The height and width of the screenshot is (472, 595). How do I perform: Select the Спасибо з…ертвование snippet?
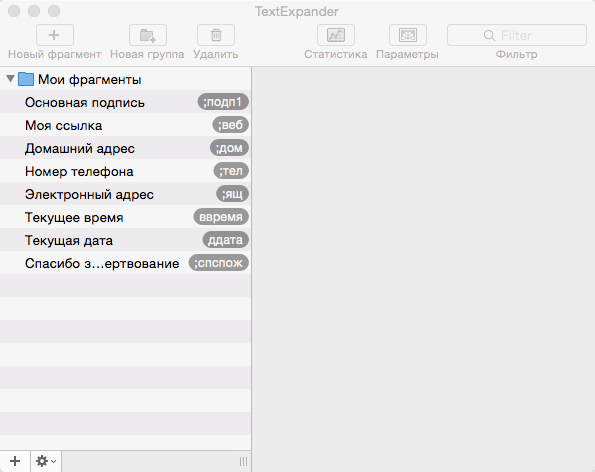(125, 263)
